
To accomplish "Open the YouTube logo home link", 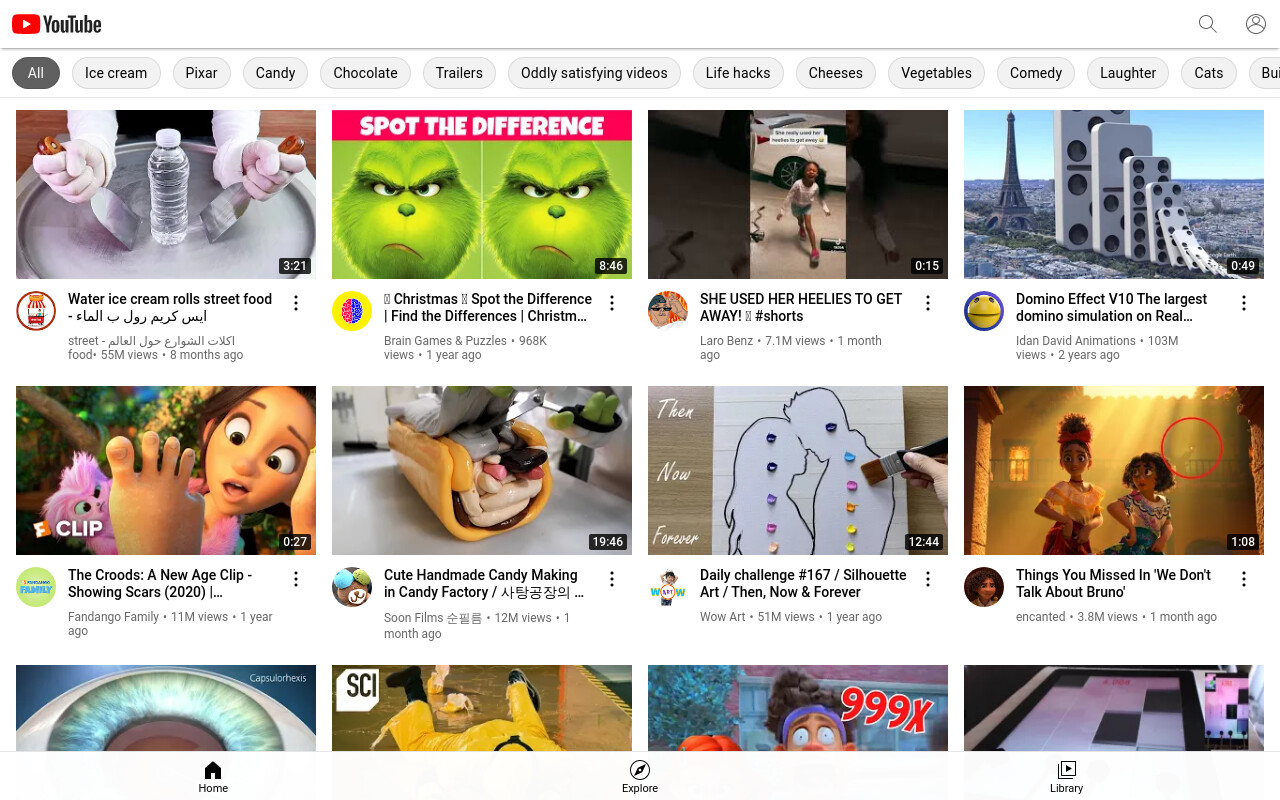I will coord(56,24).
